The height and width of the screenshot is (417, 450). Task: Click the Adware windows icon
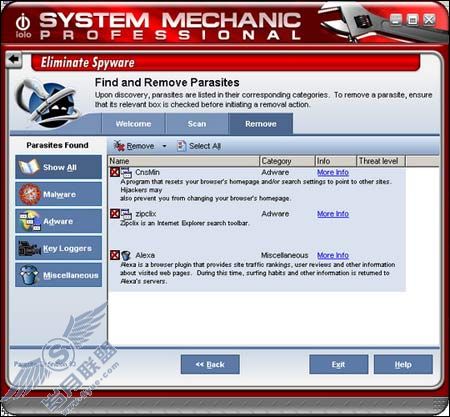(30, 221)
